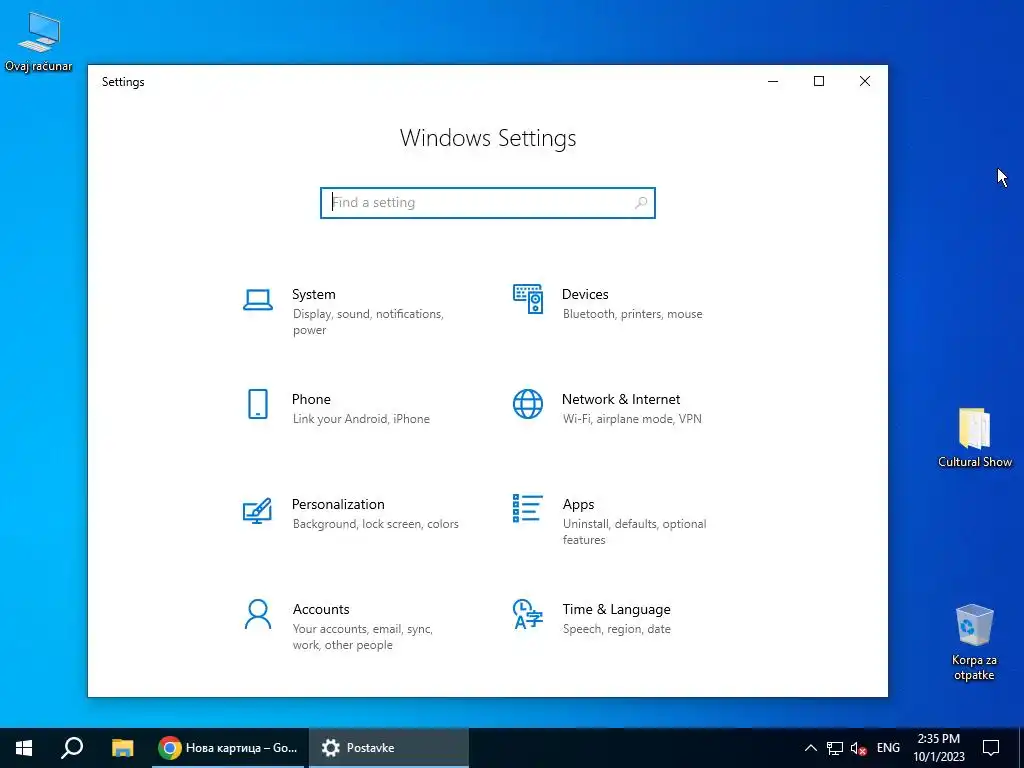Open taskbar search magnifier
Image resolution: width=1024 pixels, height=768 pixels.
72,748
